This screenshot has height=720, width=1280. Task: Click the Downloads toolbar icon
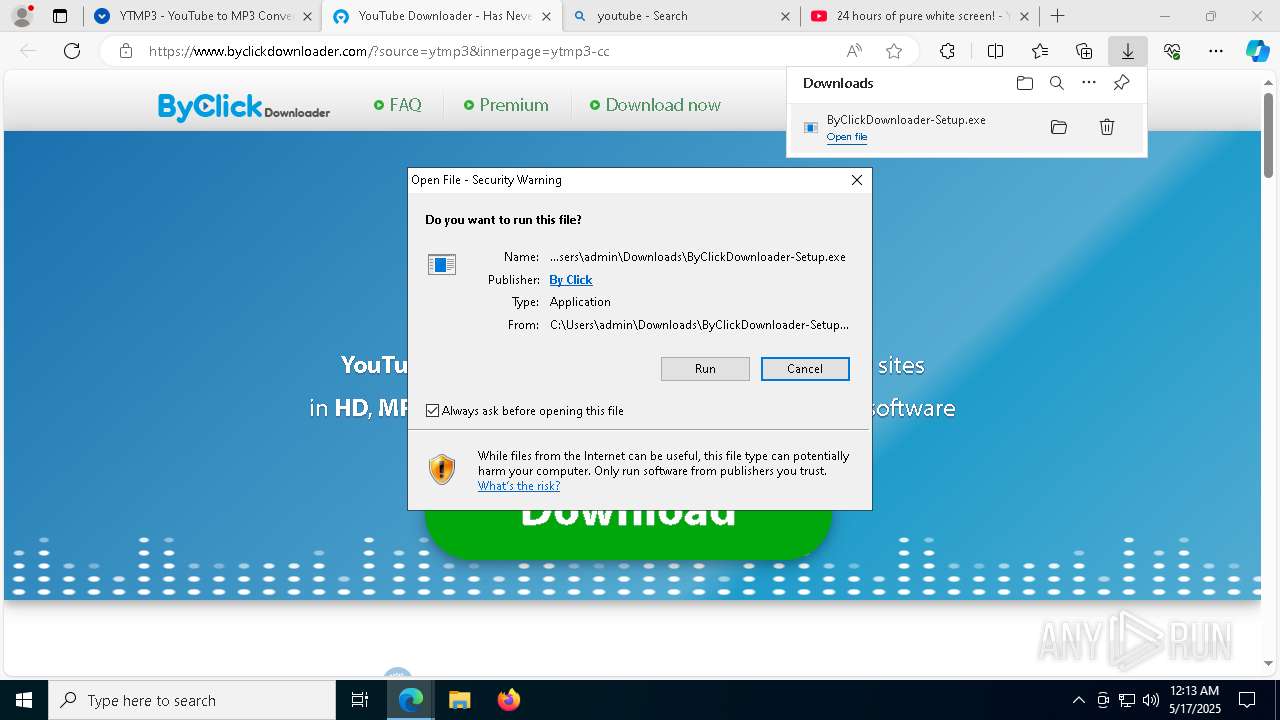(1127, 51)
